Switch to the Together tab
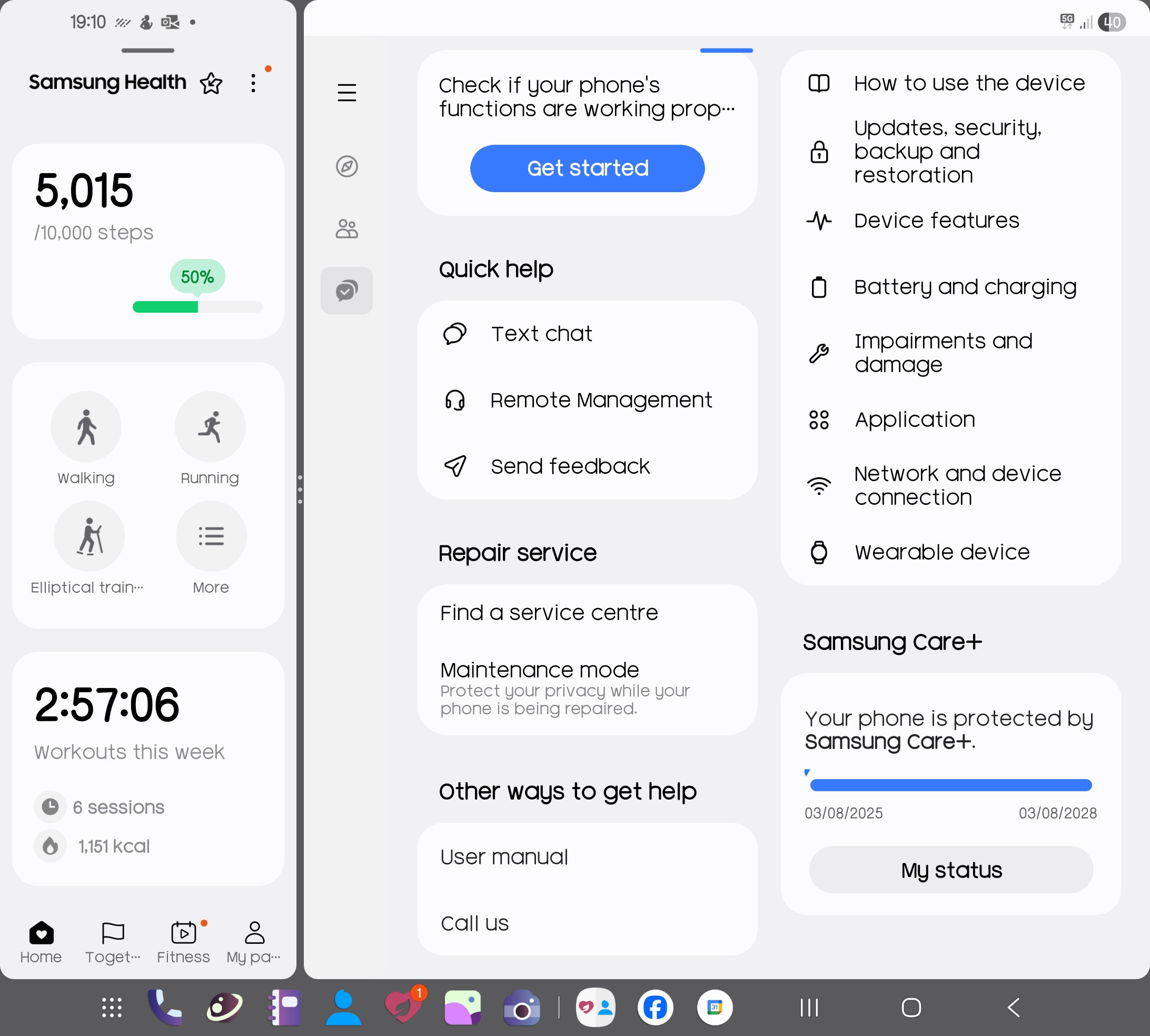Image resolution: width=1150 pixels, height=1036 pixels. pyautogui.click(x=113, y=942)
